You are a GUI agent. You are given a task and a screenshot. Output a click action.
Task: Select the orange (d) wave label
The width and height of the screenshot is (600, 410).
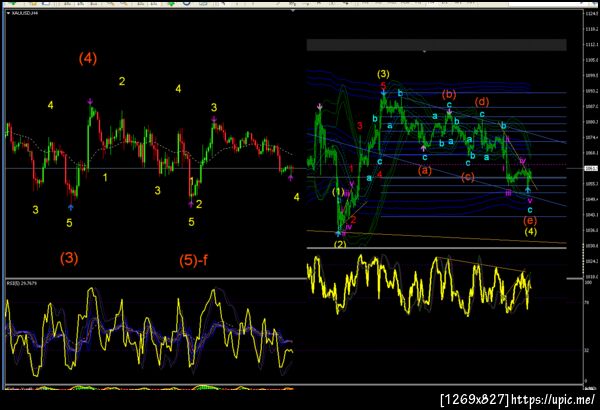[482, 102]
